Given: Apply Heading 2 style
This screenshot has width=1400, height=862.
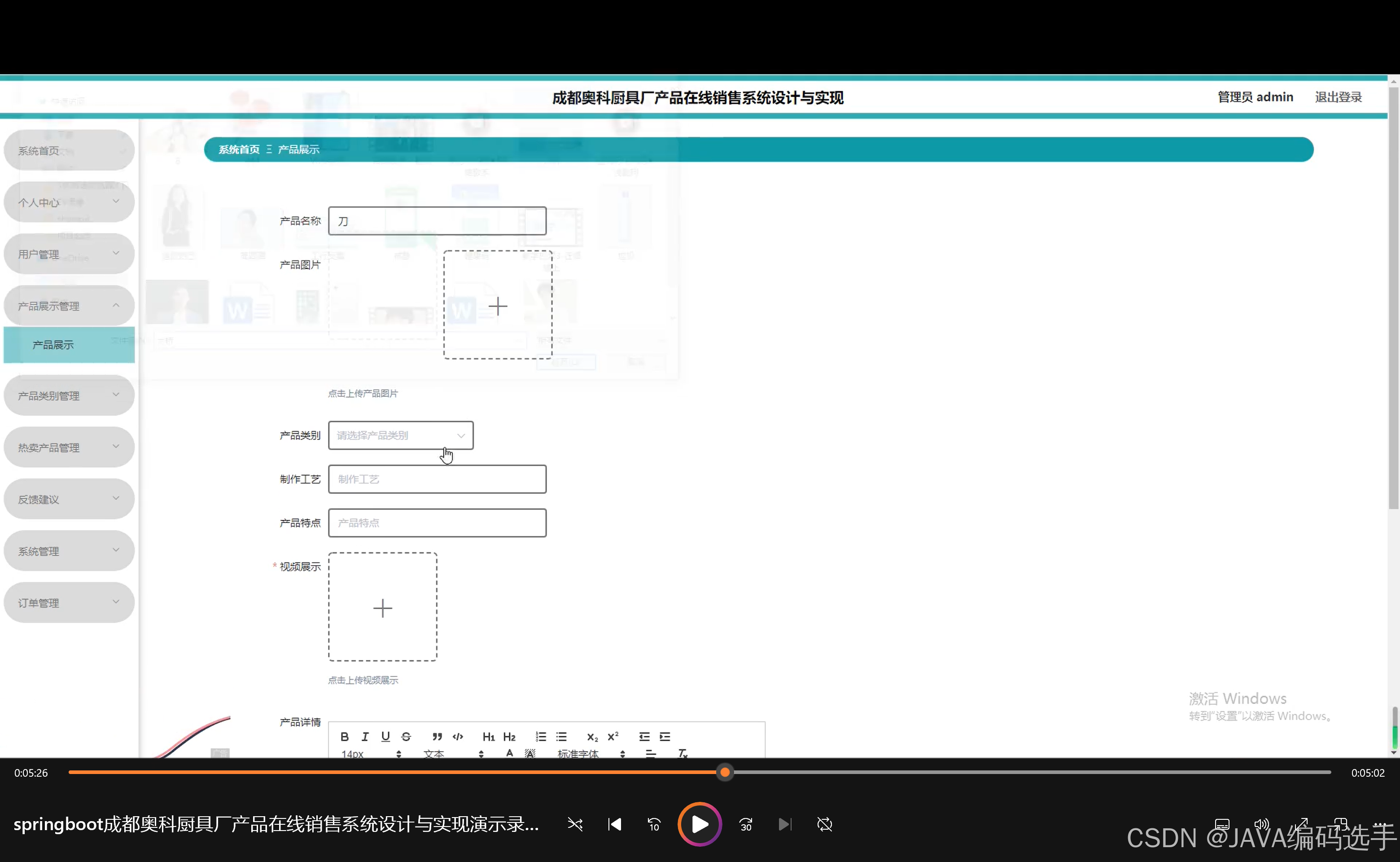Looking at the screenshot, I should pyautogui.click(x=509, y=737).
